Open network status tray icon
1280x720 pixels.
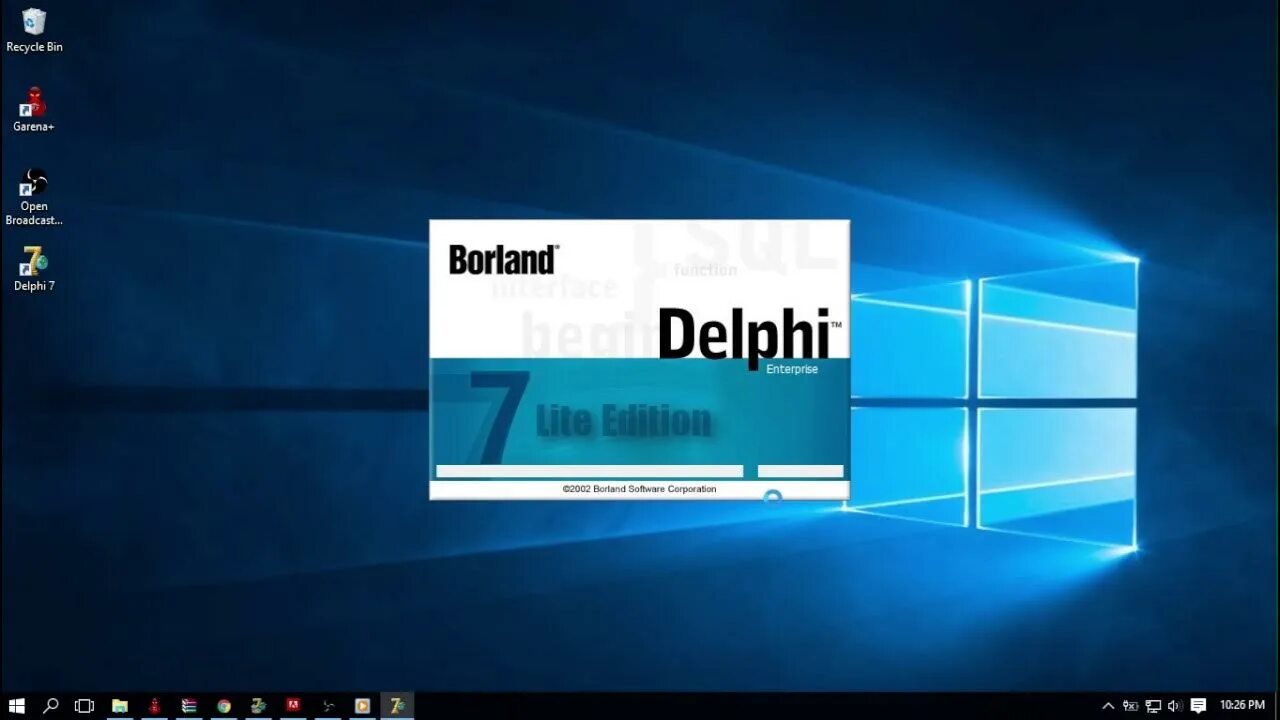point(1153,706)
